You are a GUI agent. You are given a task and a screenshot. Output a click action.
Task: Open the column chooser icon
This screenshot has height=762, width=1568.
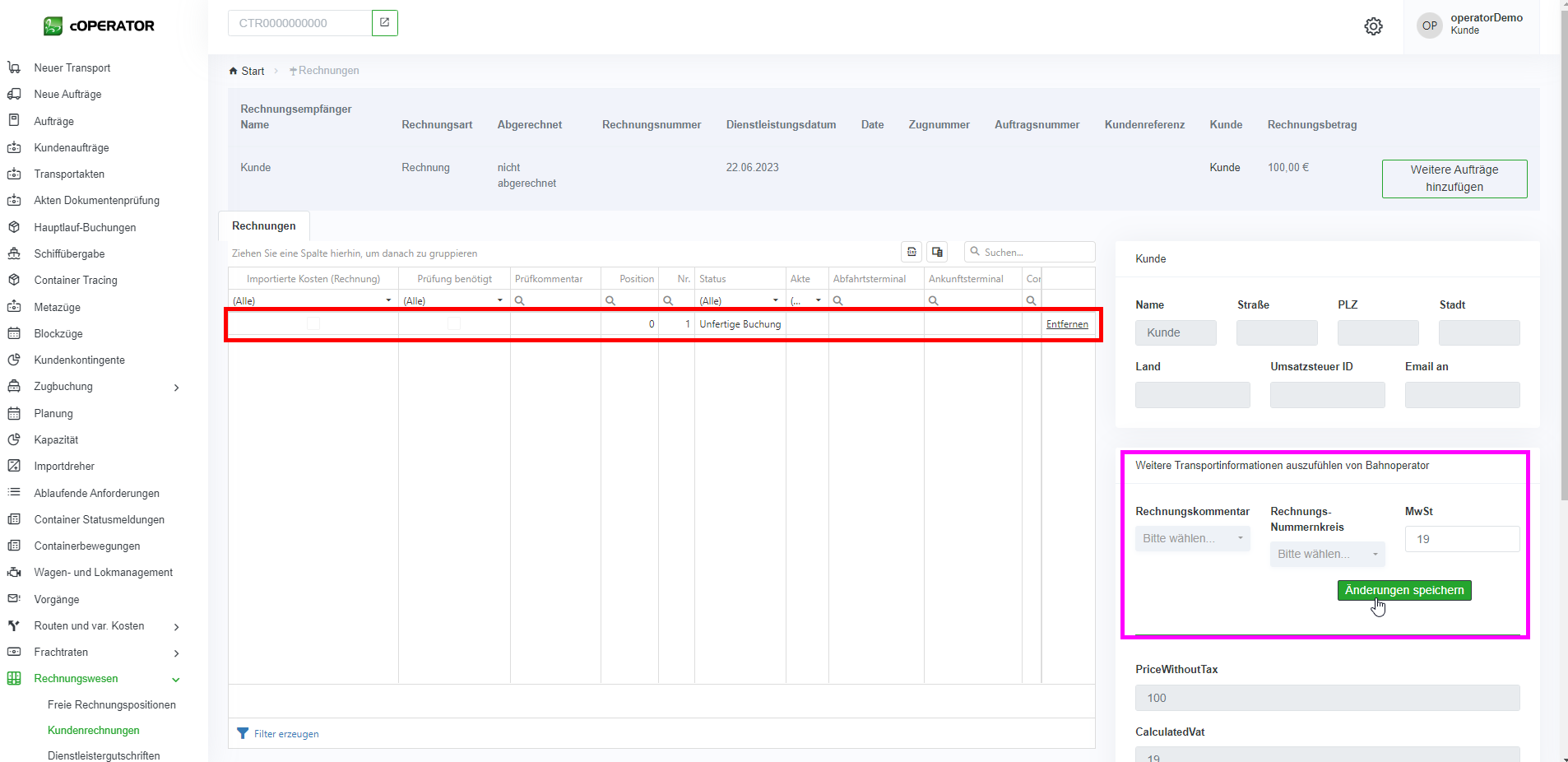(937, 252)
